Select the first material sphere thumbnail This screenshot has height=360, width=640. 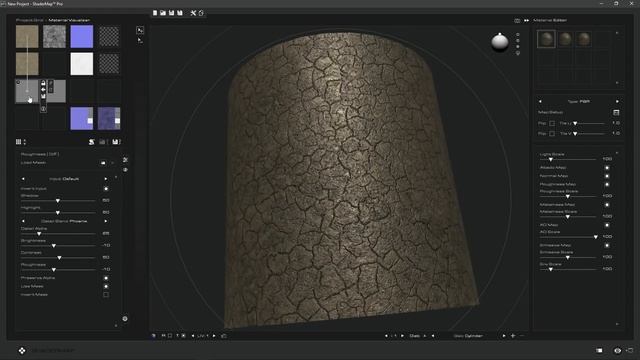546,39
